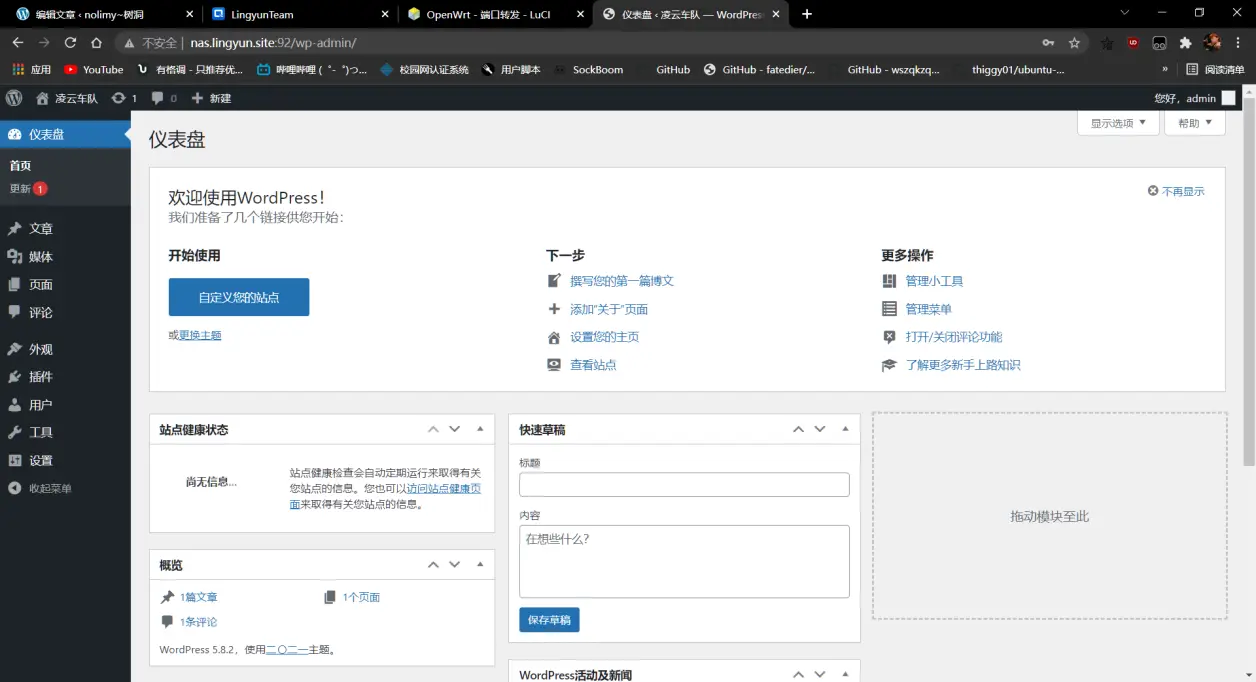Open 1条评论 link in 概览
Screen dimensions: 1256x682
point(198,622)
